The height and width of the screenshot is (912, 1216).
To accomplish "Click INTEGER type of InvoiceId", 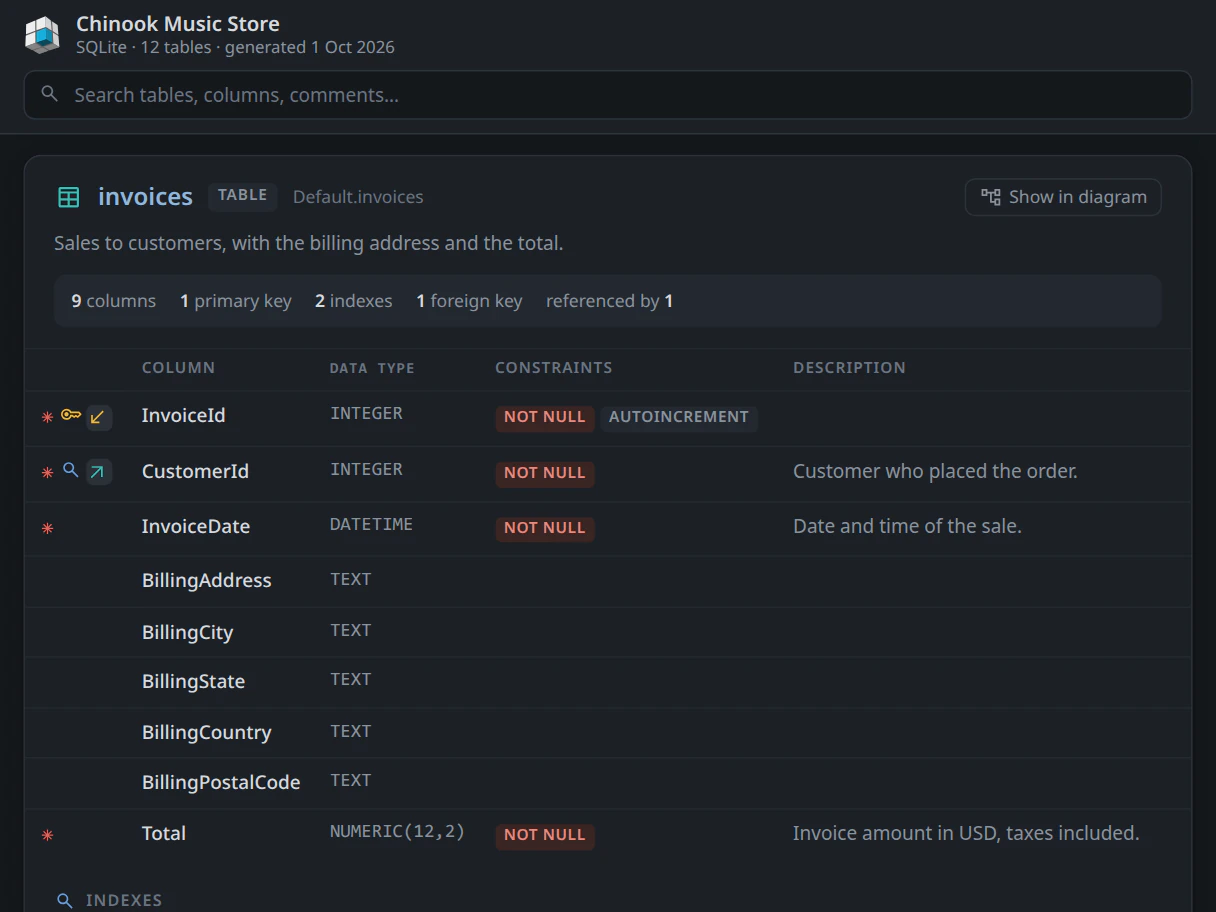I will coord(366,413).
